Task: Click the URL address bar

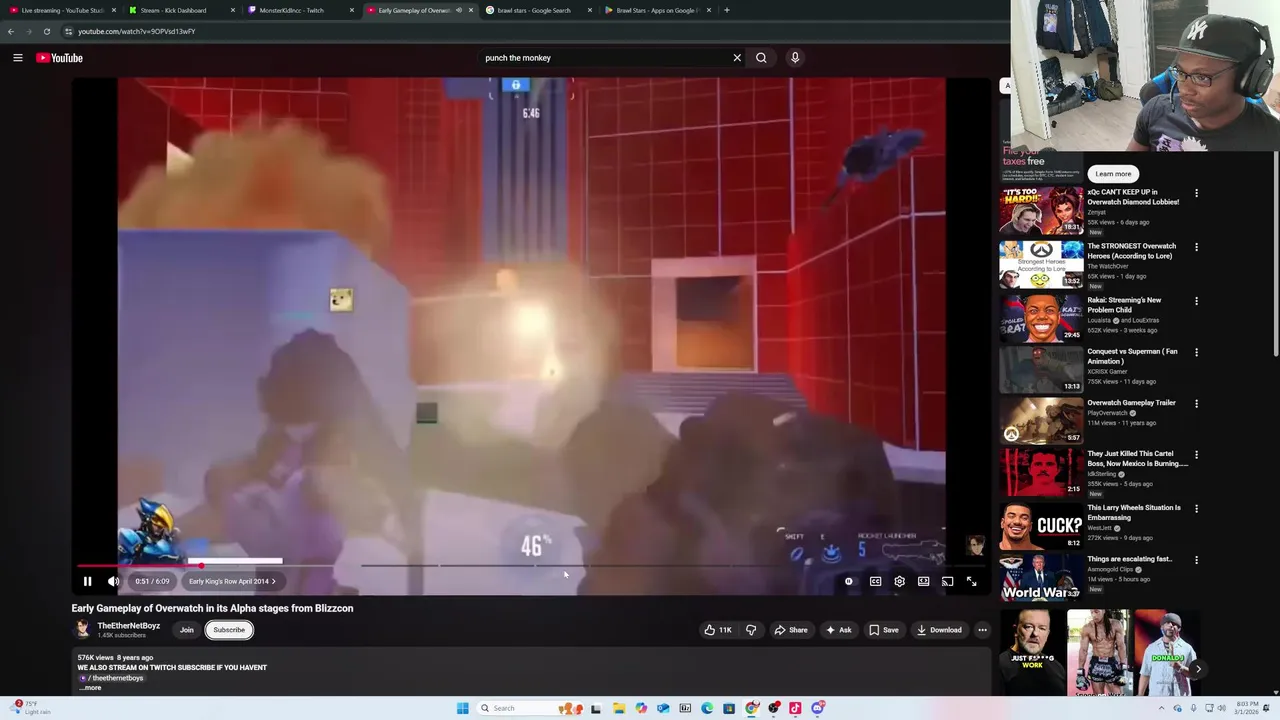Action: pyautogui.click(x=530, y=31)
